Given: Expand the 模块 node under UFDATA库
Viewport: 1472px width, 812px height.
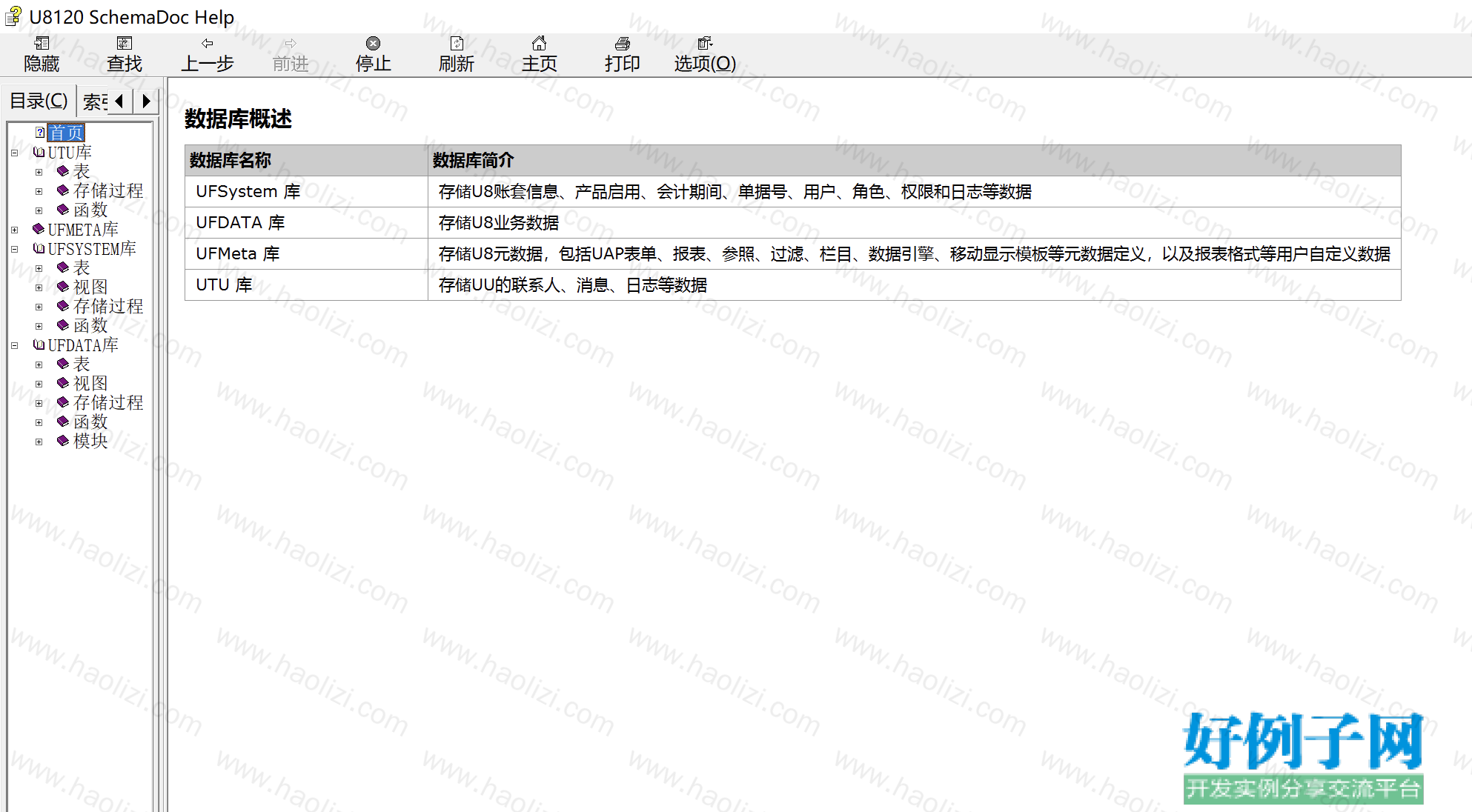Looking at the screenshot, I should tap(39, 442).
